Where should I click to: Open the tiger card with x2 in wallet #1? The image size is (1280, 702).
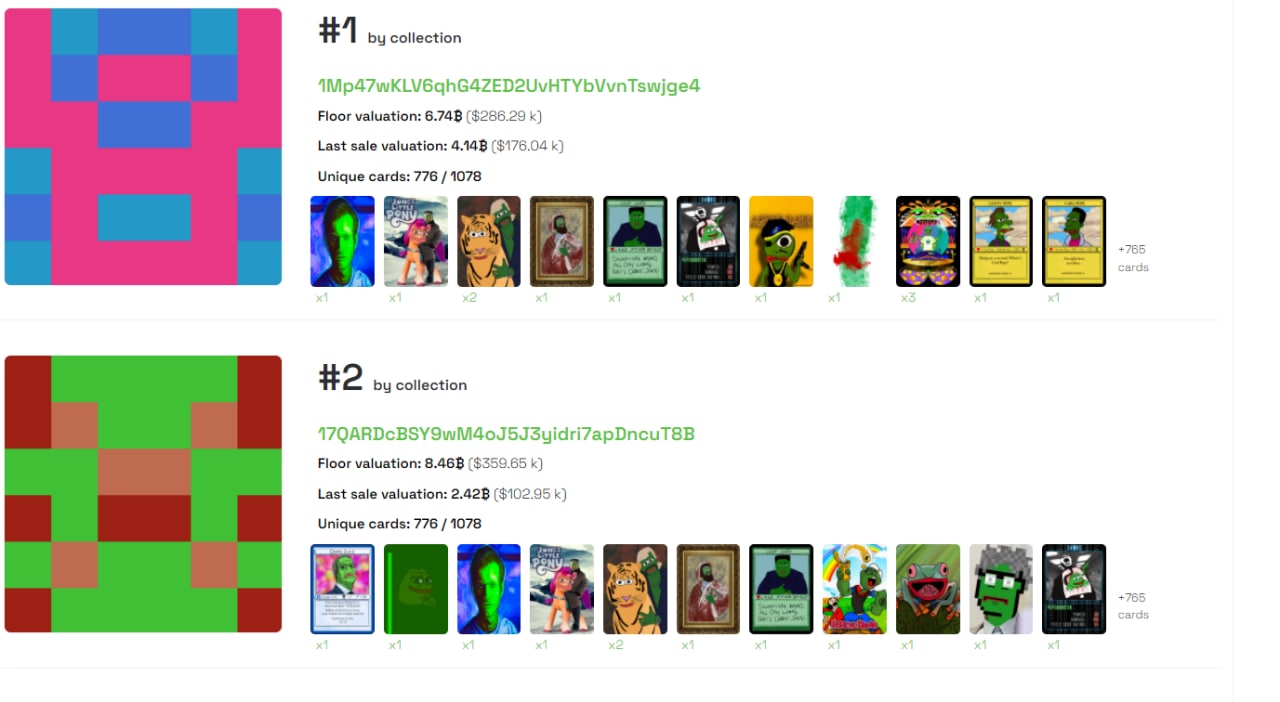(x=489, y=241)
